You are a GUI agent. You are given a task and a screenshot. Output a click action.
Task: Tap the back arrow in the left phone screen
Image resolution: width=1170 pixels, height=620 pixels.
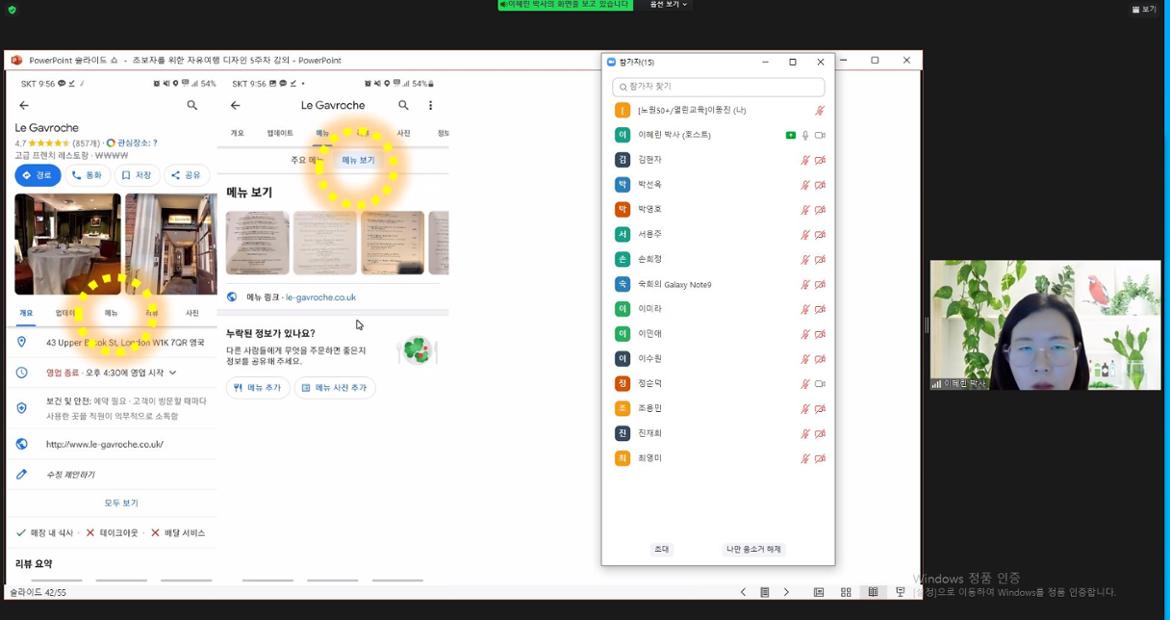tap(24, 106)
